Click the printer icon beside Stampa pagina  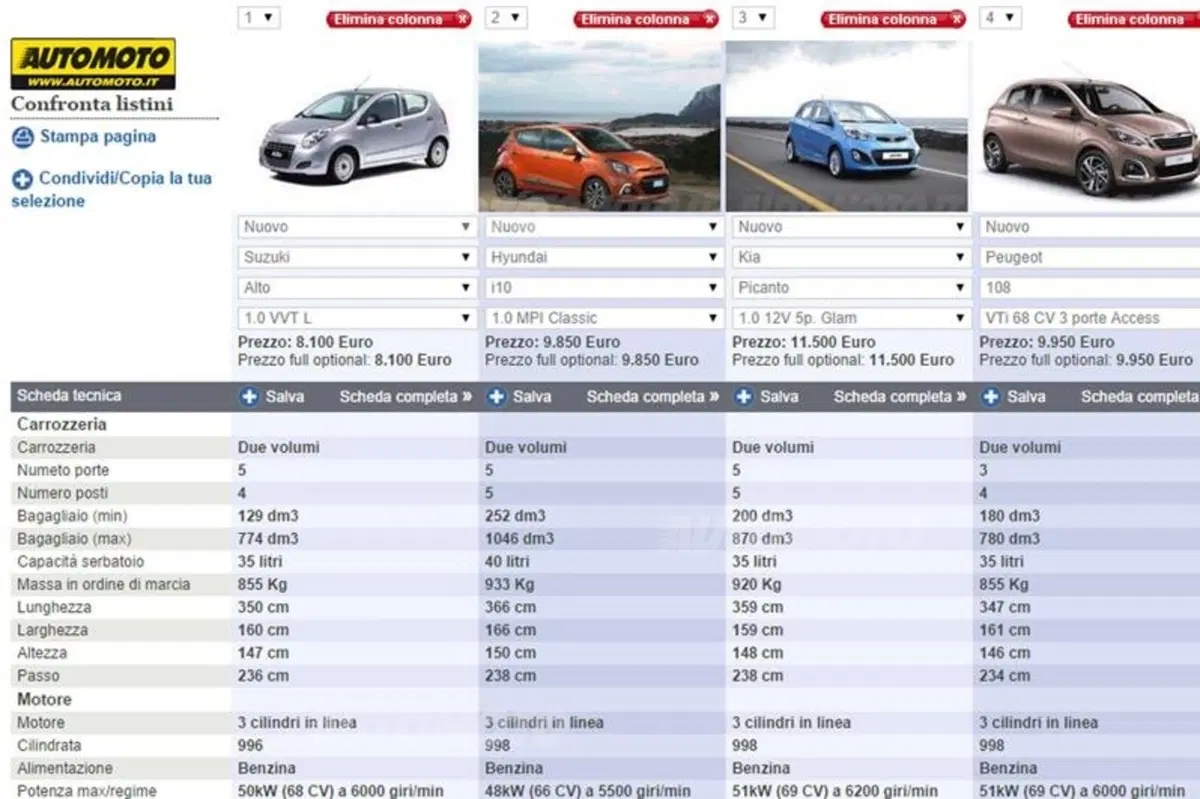(x=22, y=137)
